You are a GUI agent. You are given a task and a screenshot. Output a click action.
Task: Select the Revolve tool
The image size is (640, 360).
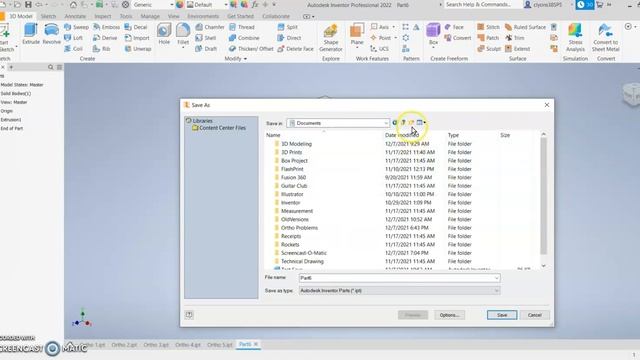[51, 33]
